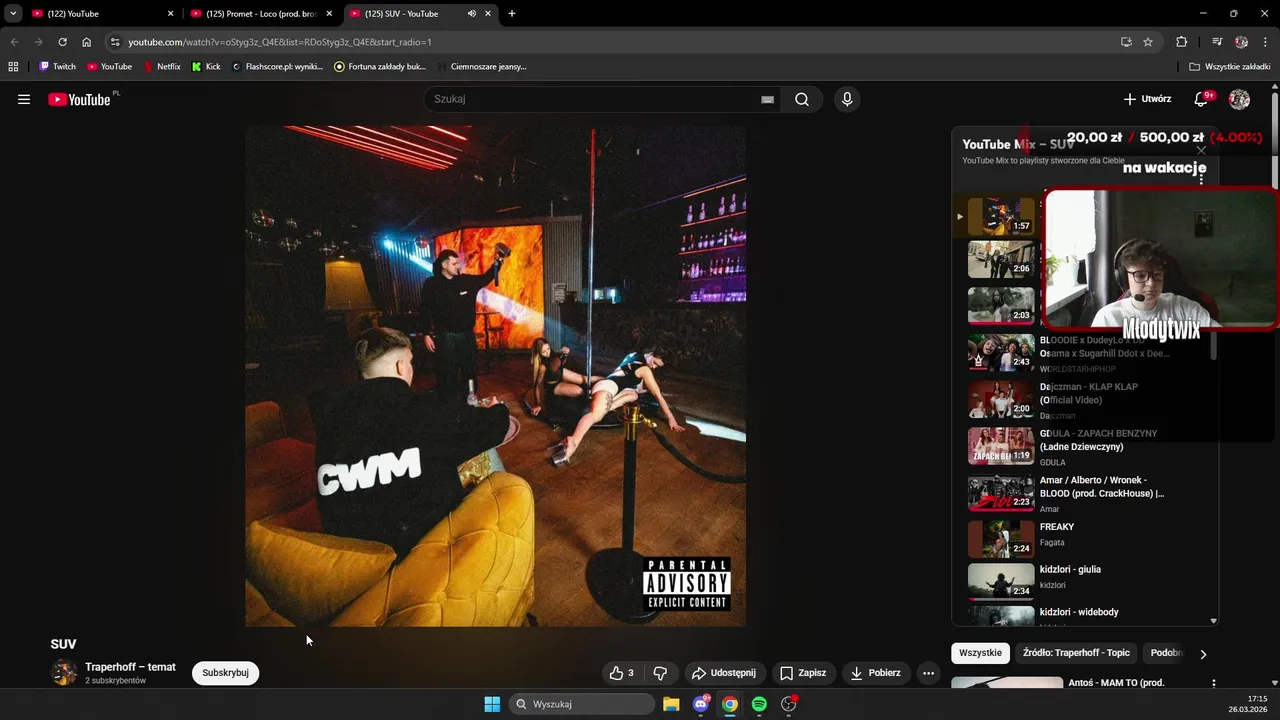Open Spotify from the taskbar

759,704
